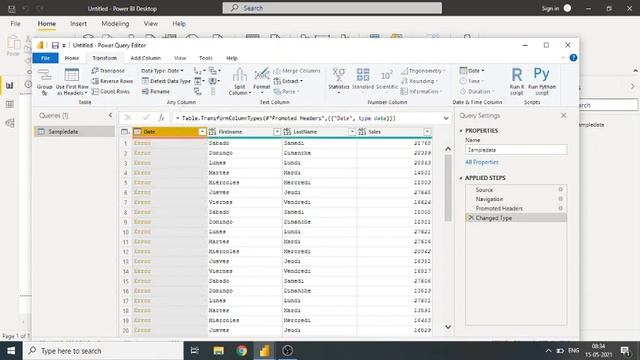Click the gear icon next to Promoted Headers

click(x=560, y=208)
